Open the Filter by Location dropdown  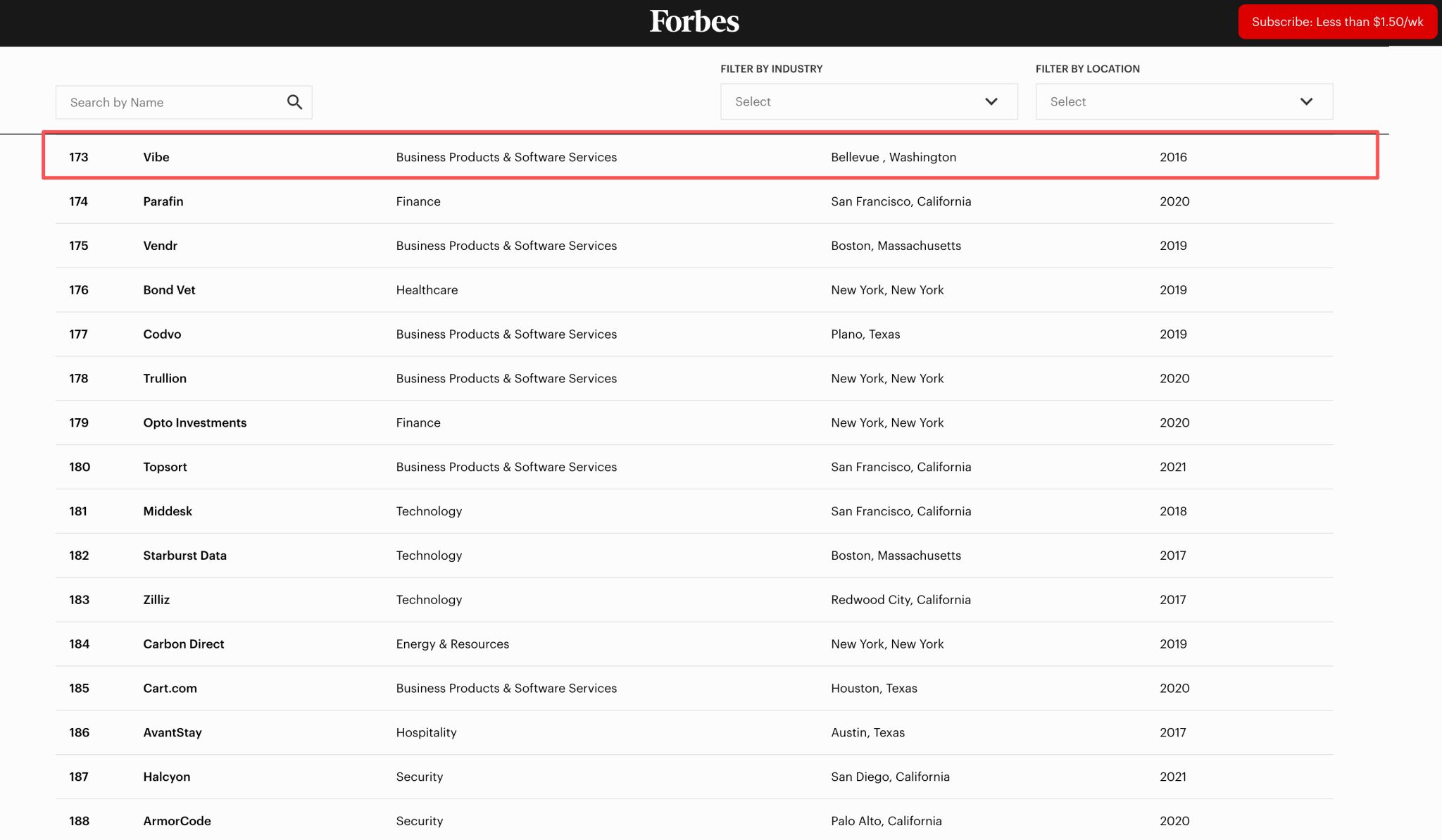point(1183,101)
